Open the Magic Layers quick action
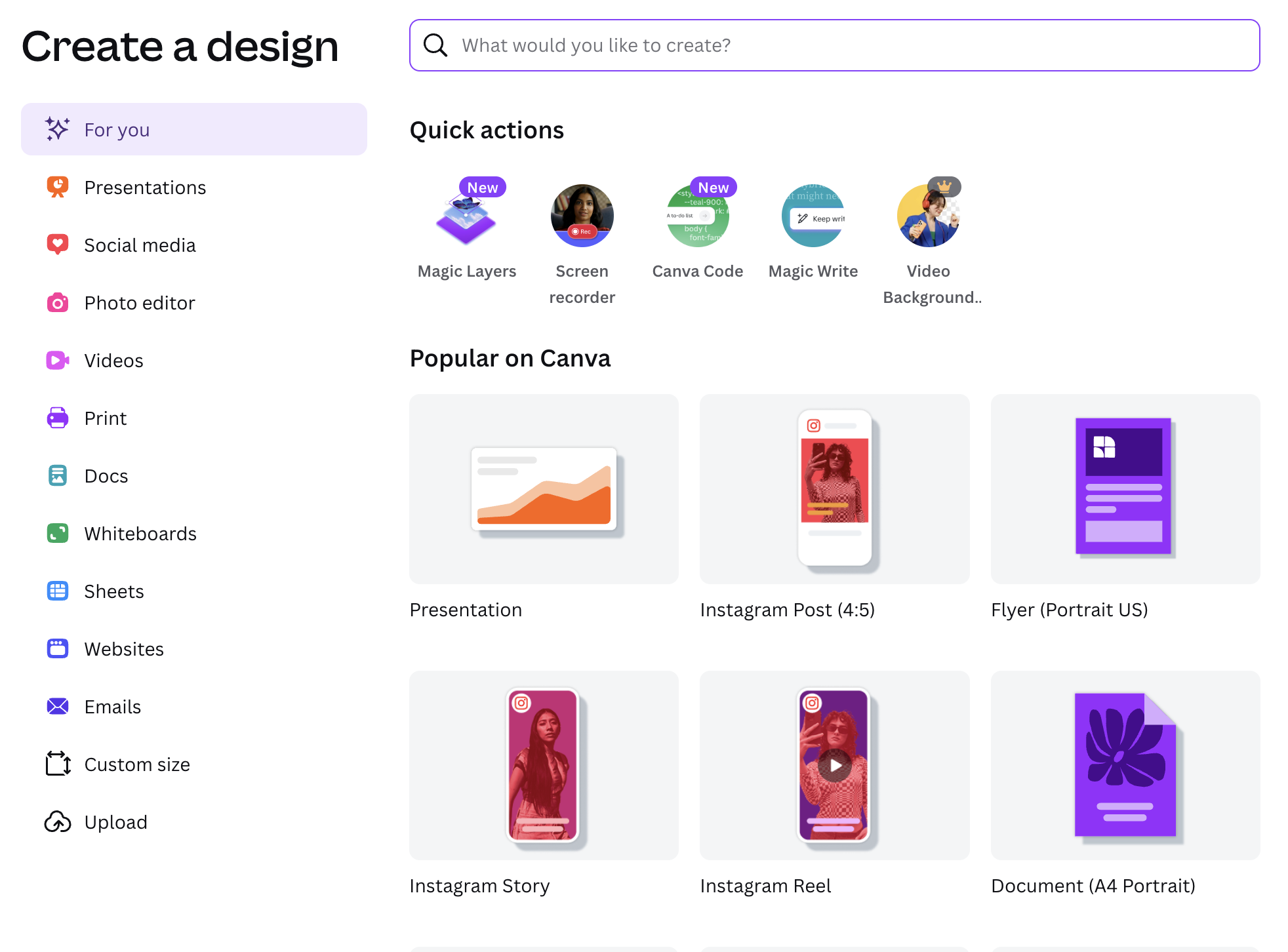The image size is (1288, 952). tap(466, 215)
